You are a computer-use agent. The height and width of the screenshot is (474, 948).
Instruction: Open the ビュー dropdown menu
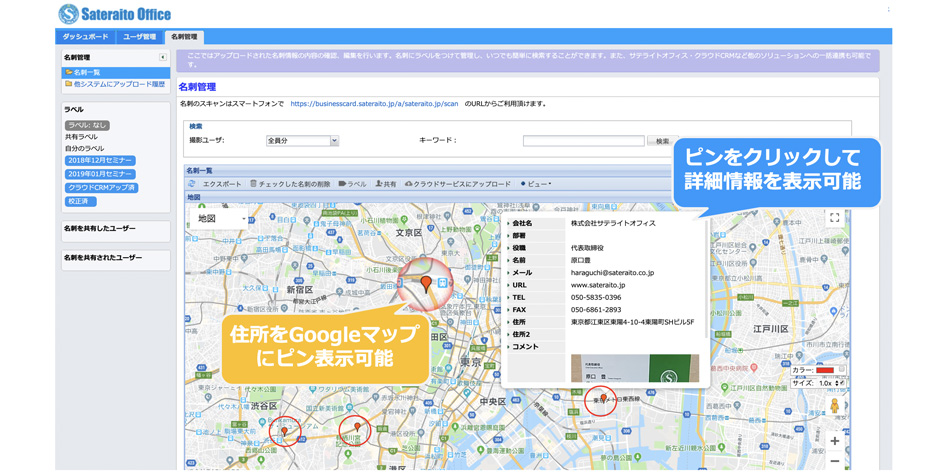point(536,184)
